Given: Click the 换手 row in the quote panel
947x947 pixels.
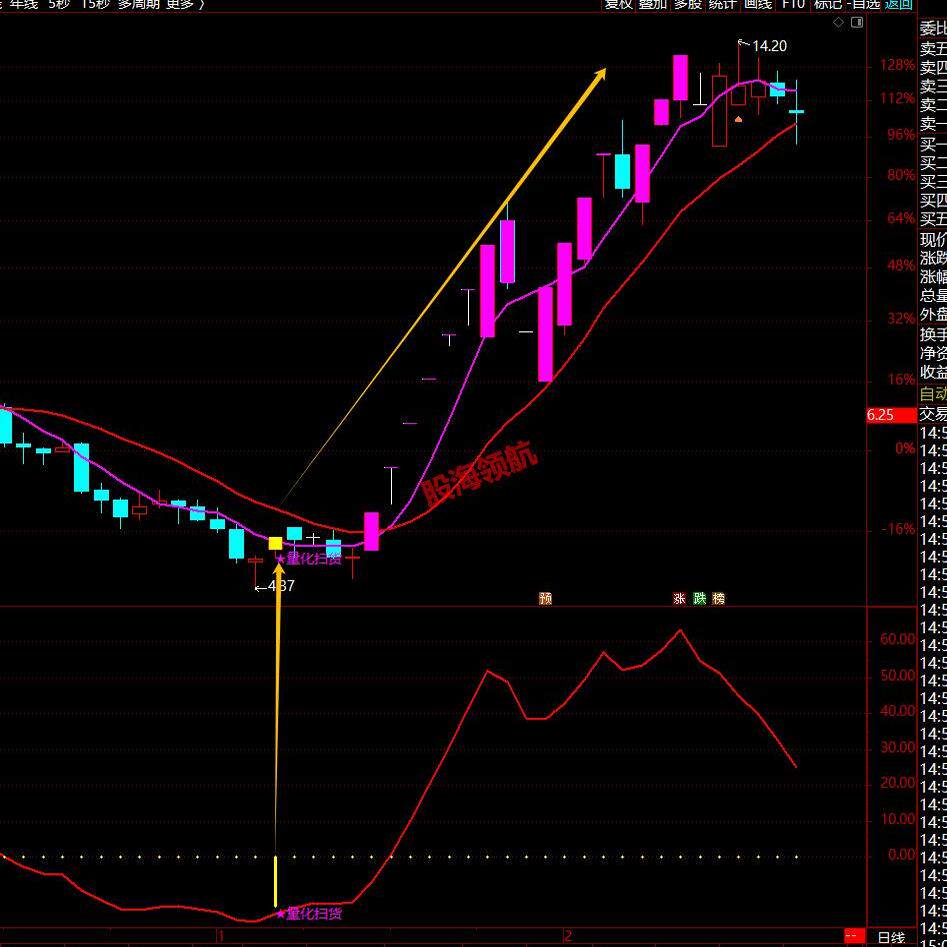Looking at the screenshot, I should pos(933,334).
